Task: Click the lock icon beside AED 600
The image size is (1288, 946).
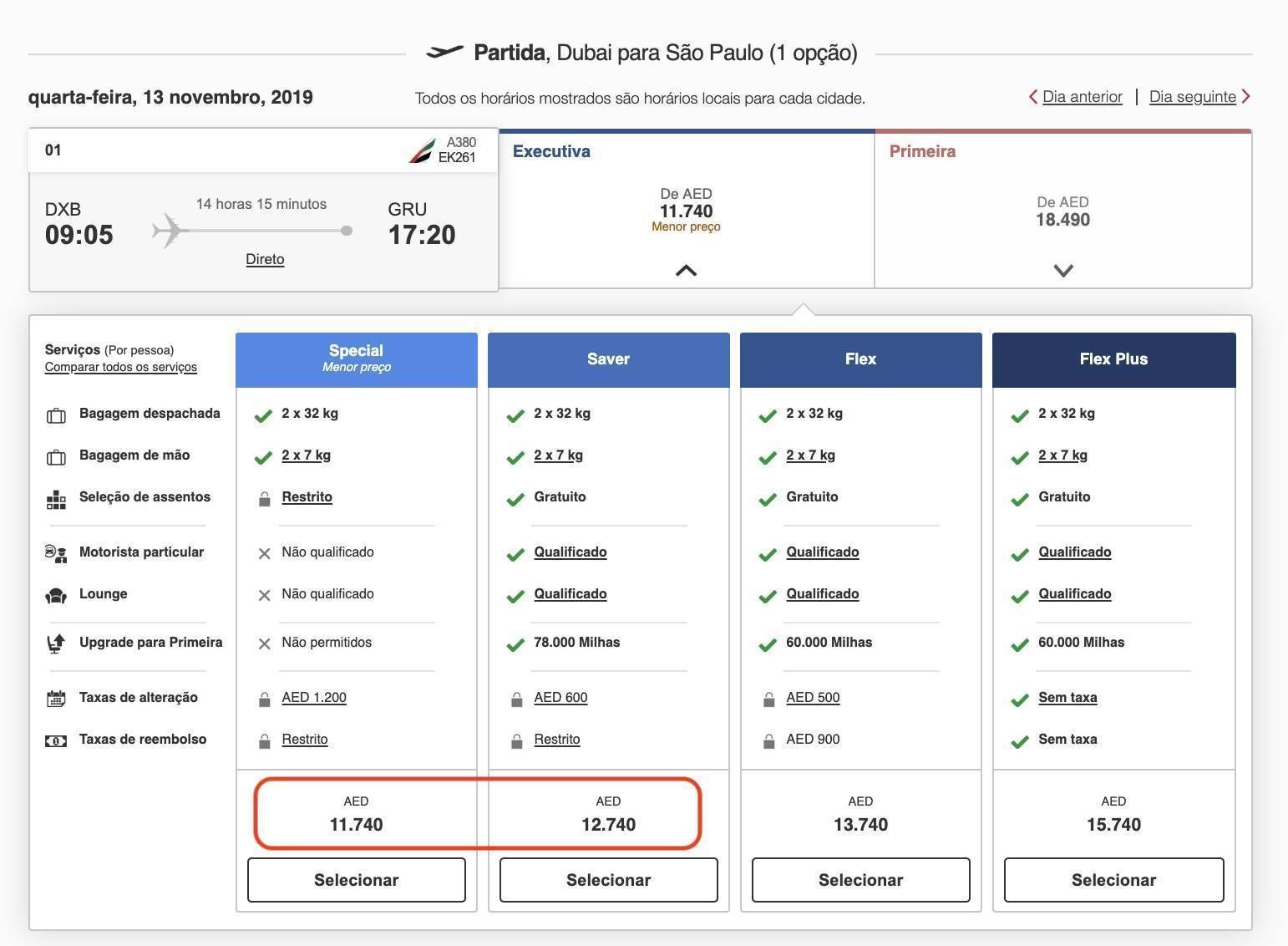Action: (x=516, y=699)
